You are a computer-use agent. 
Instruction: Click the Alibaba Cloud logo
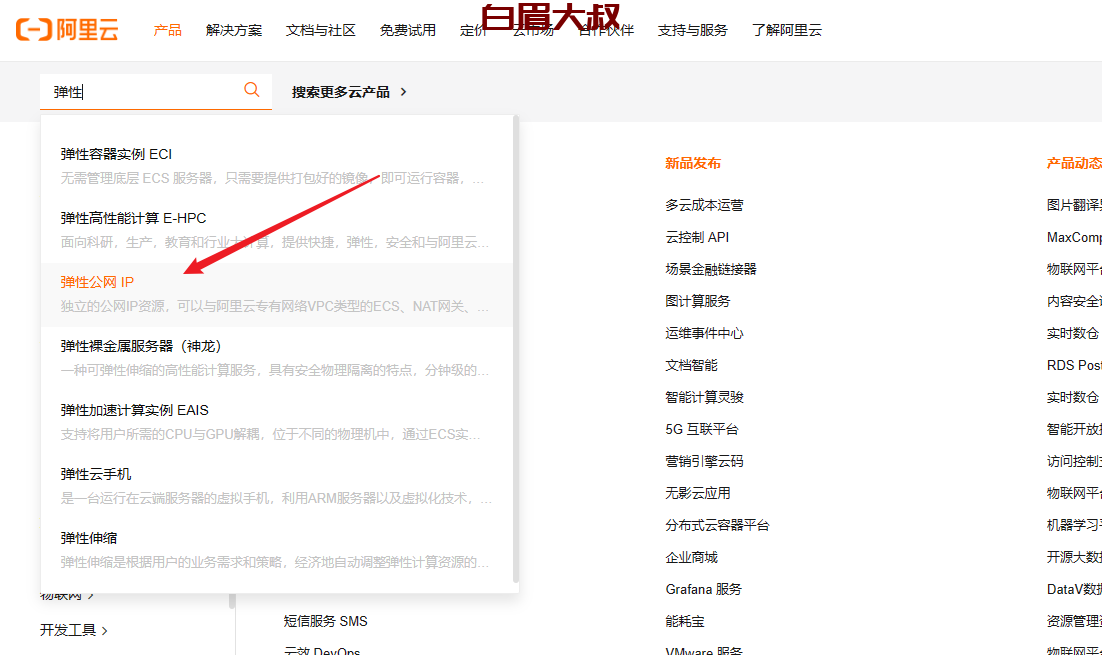click(x=67, y=30)
